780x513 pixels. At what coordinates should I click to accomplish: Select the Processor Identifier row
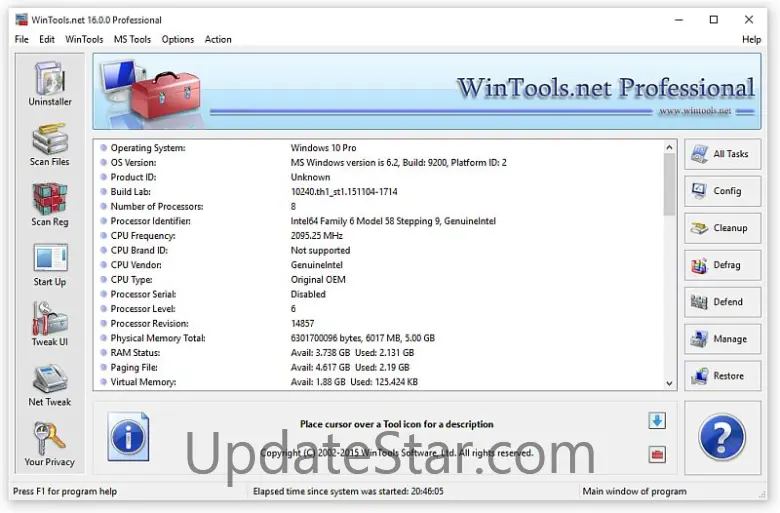[x=381, y=221]
